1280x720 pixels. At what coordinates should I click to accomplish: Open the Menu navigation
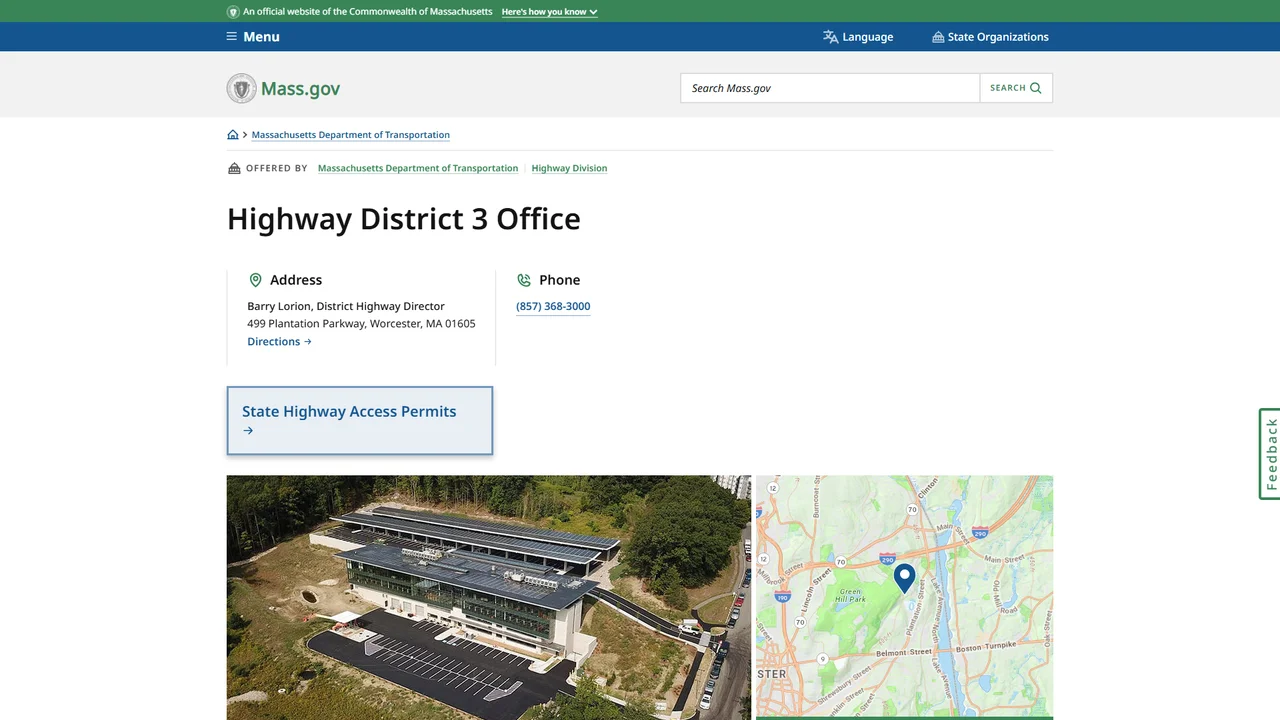click(x=253, y=37)
